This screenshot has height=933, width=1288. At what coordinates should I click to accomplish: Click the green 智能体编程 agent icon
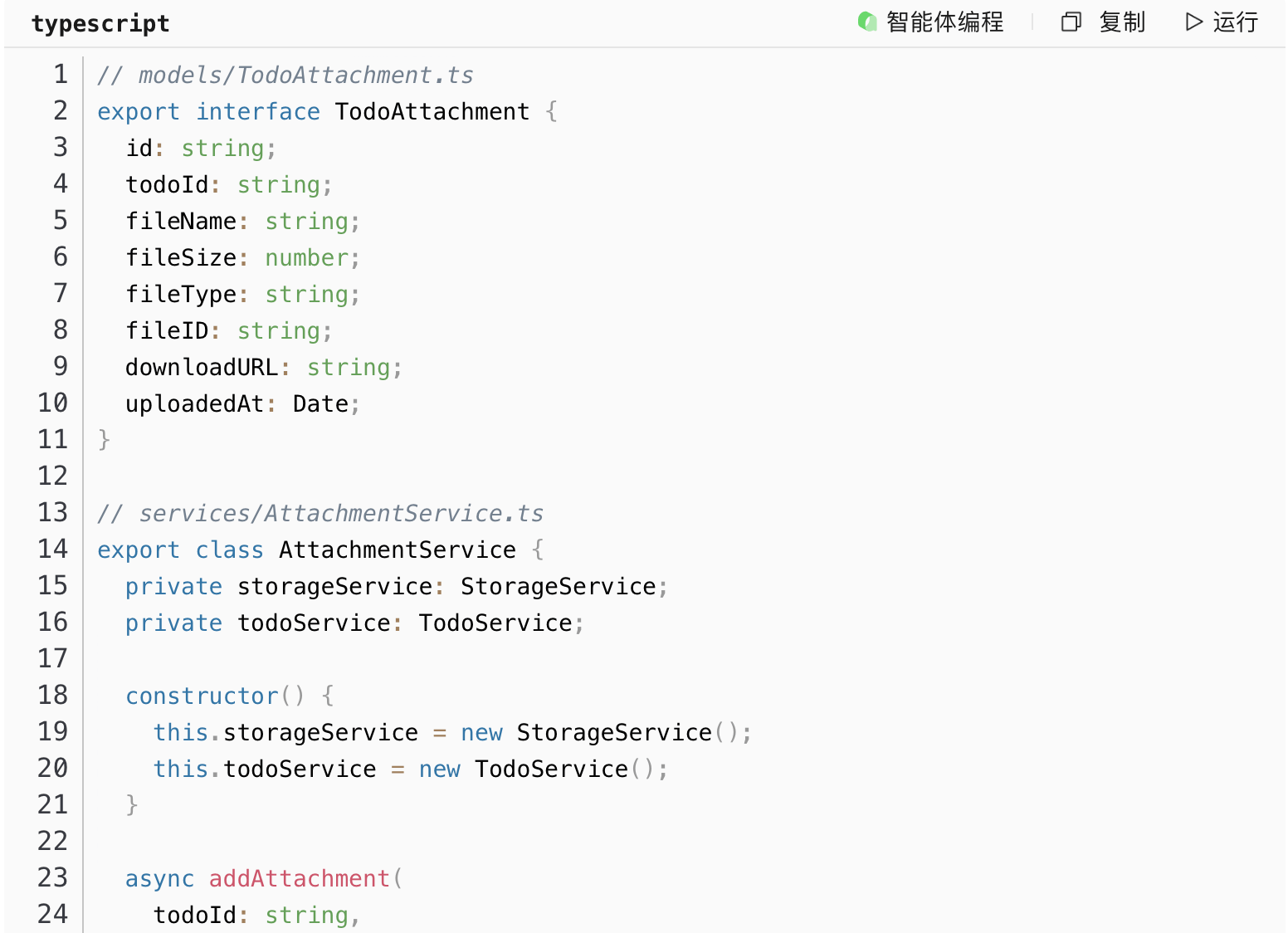tap(867, 22)
